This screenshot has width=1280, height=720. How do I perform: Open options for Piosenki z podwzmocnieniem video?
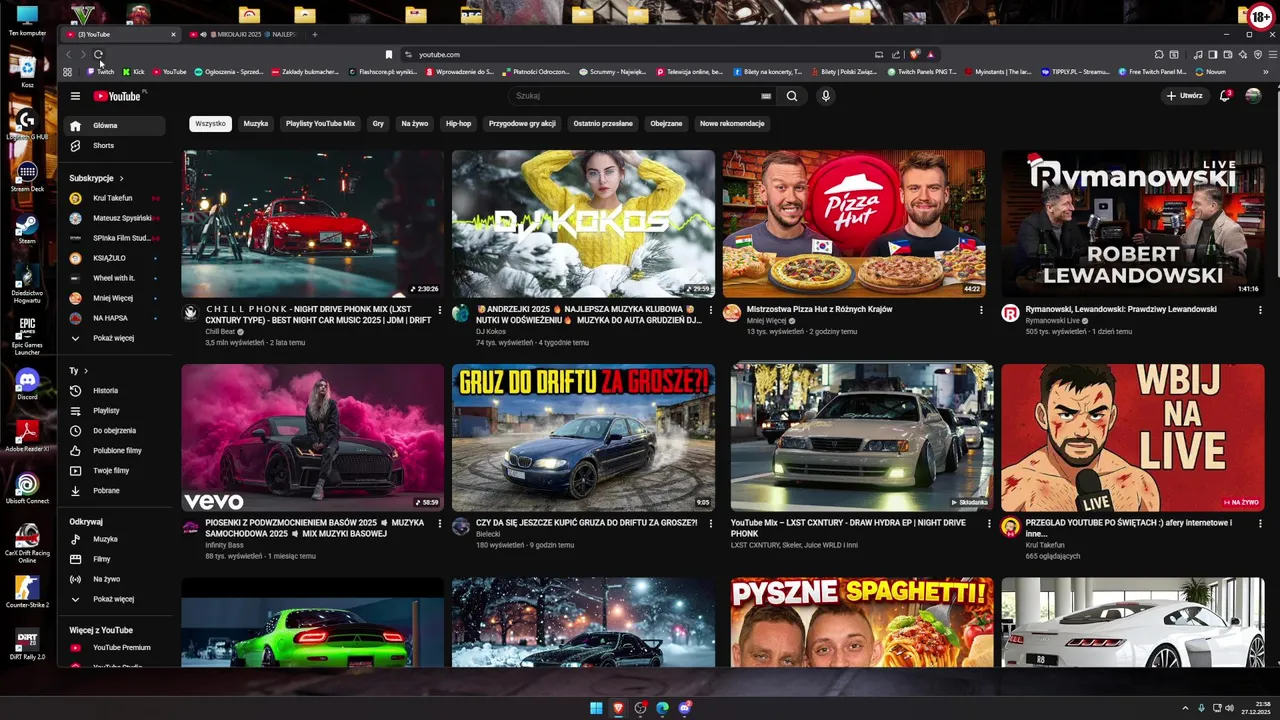coord(439,523)
